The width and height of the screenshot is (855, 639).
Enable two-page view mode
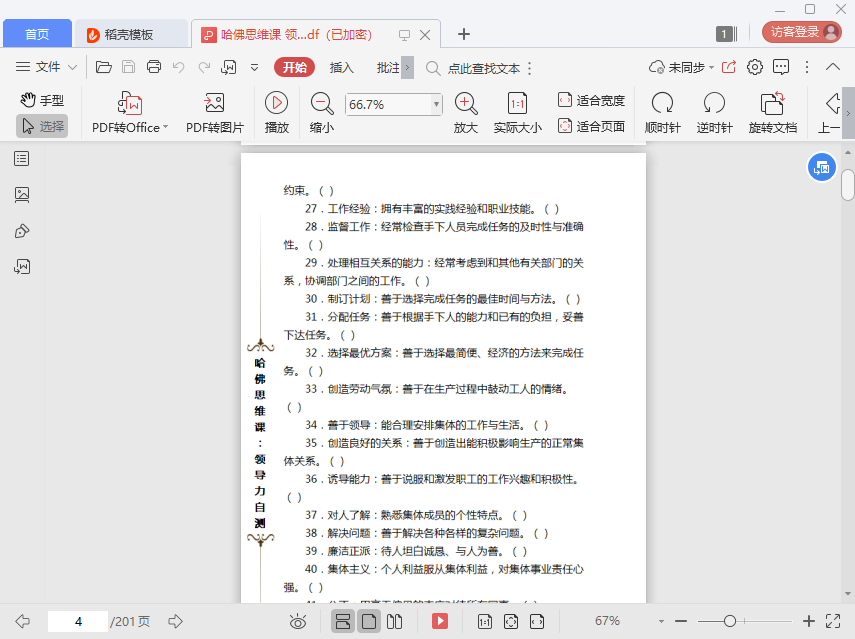394,621
